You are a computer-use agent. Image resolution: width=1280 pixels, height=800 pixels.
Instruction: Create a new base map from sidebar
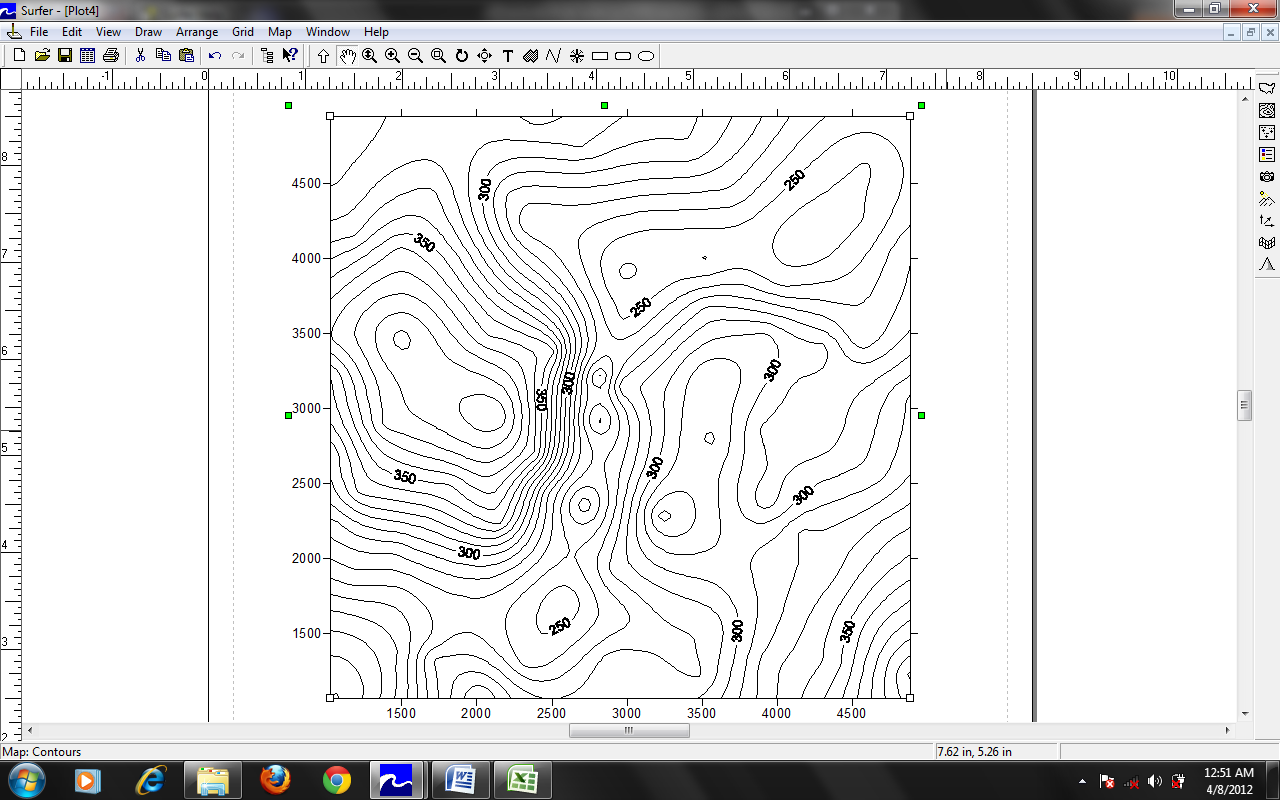tap(1267, 88)
